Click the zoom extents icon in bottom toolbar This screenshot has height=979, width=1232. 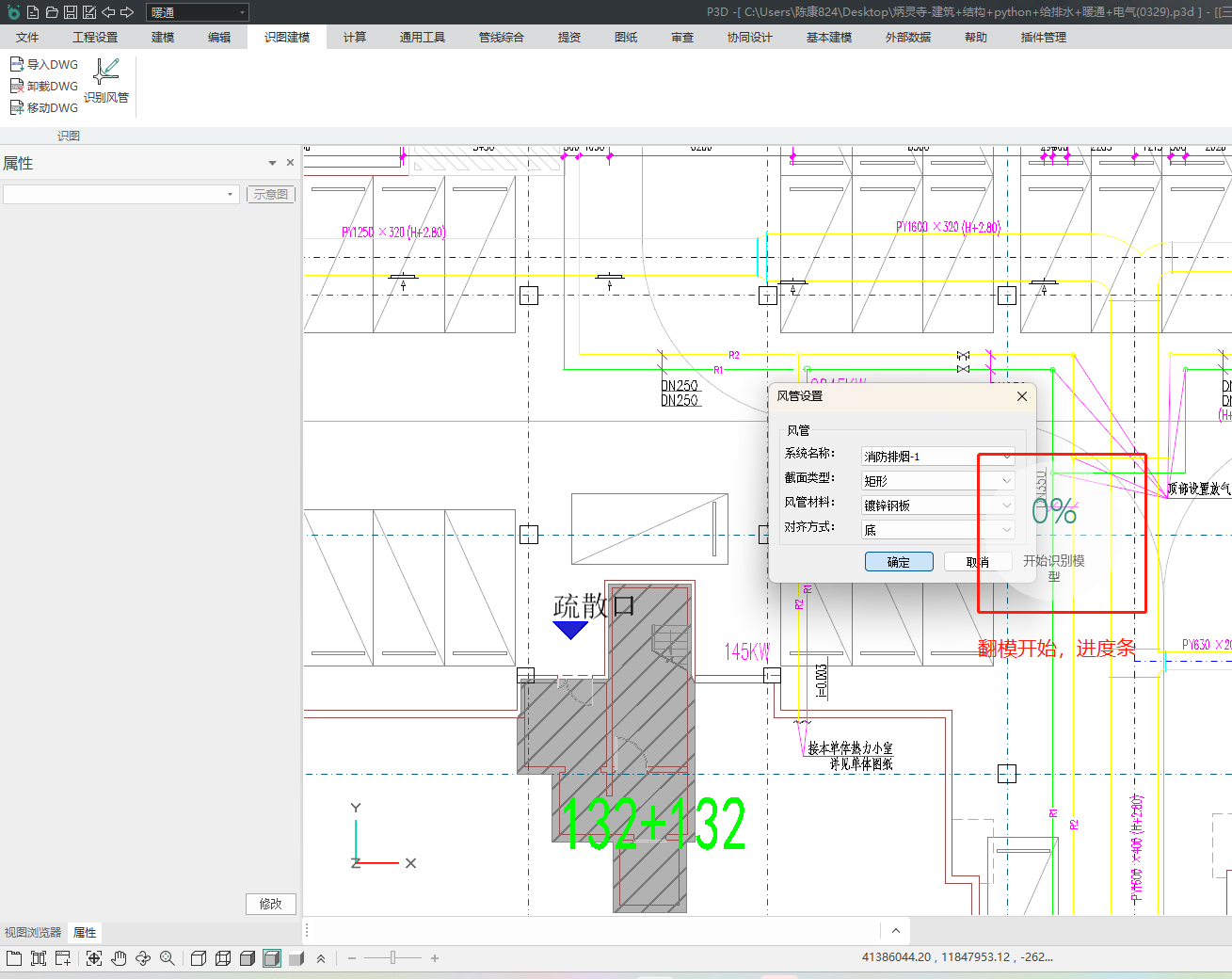point(94,958)
